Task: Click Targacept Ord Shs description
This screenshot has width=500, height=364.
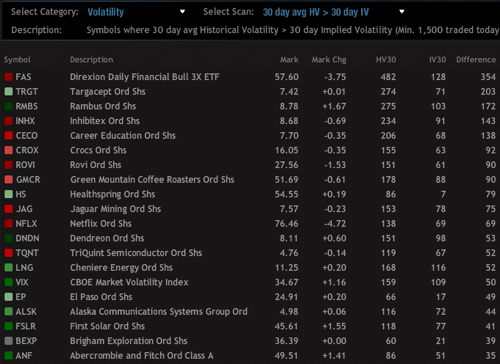Action: pyautogui.click(x=108, y=92)
